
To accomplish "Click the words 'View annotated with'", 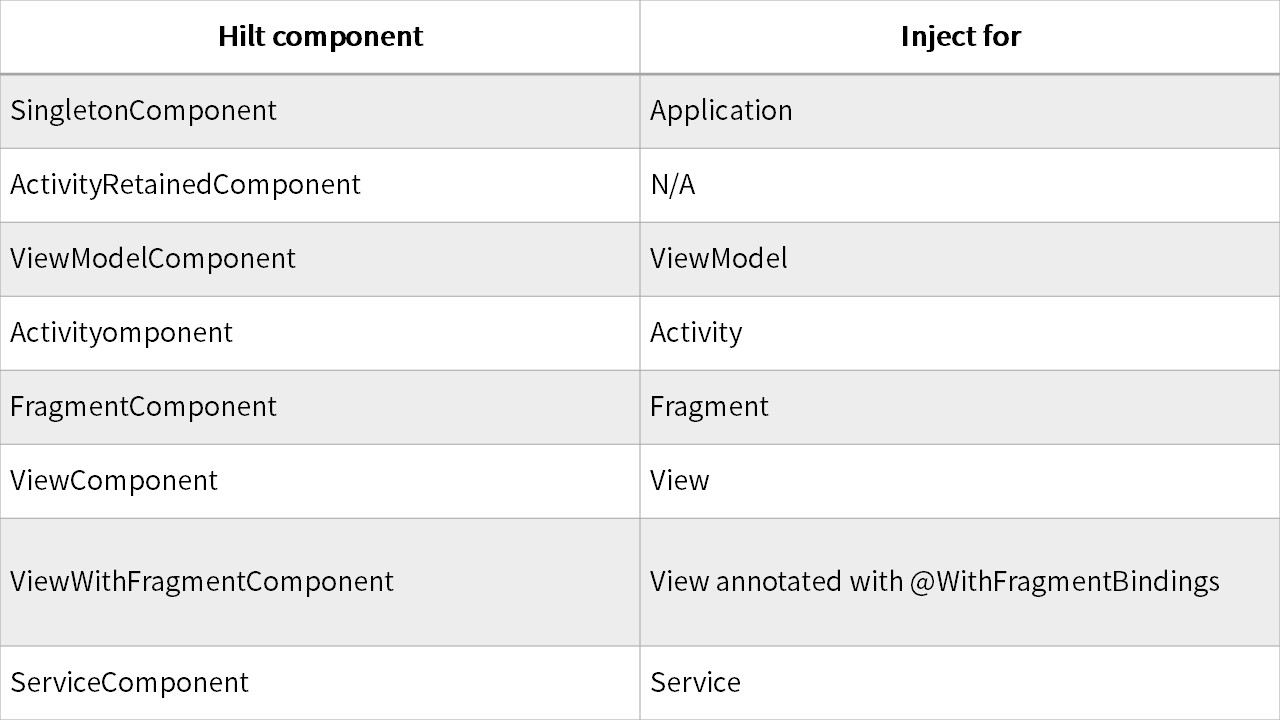I will point(777,582).
